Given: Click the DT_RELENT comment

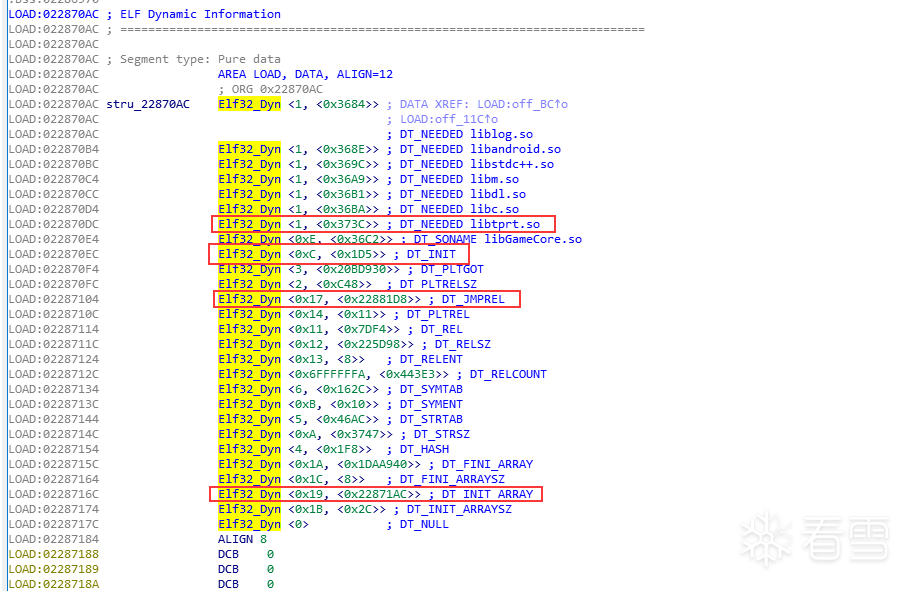Looking at the screenshot, I should point(431,359).
